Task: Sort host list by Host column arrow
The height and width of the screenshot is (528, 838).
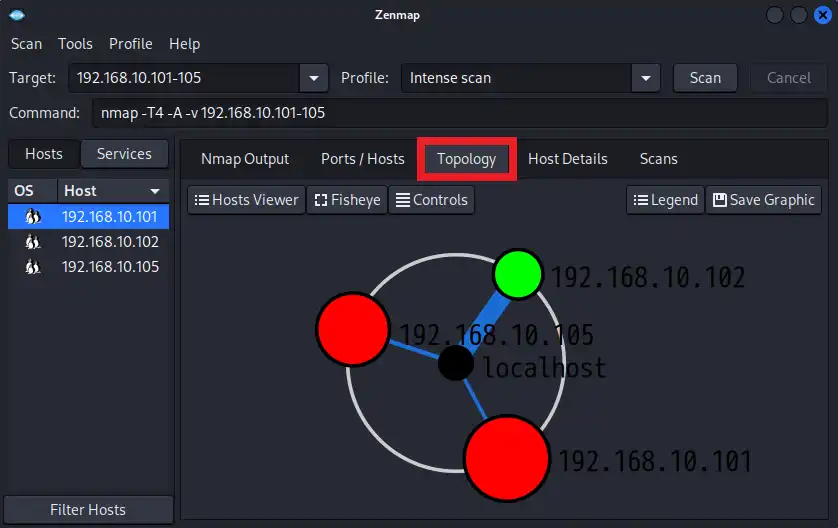Action: (x=155, y=191)
